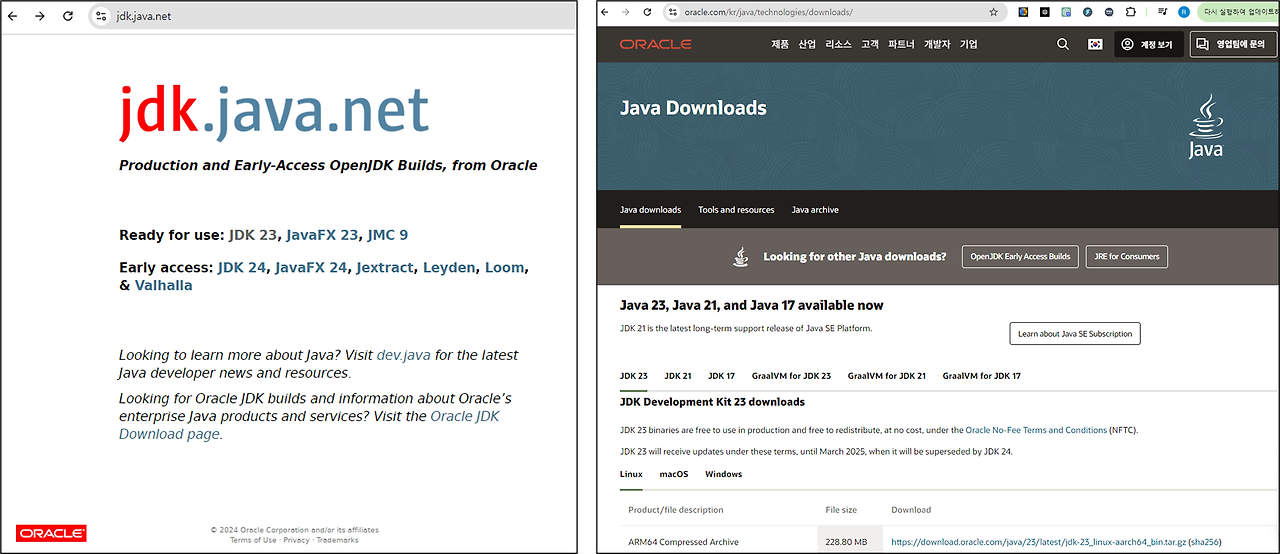The height and width of the screenshot is (554, 1280).
Task: Open the JMC 9 link
Action: [388, 235]
